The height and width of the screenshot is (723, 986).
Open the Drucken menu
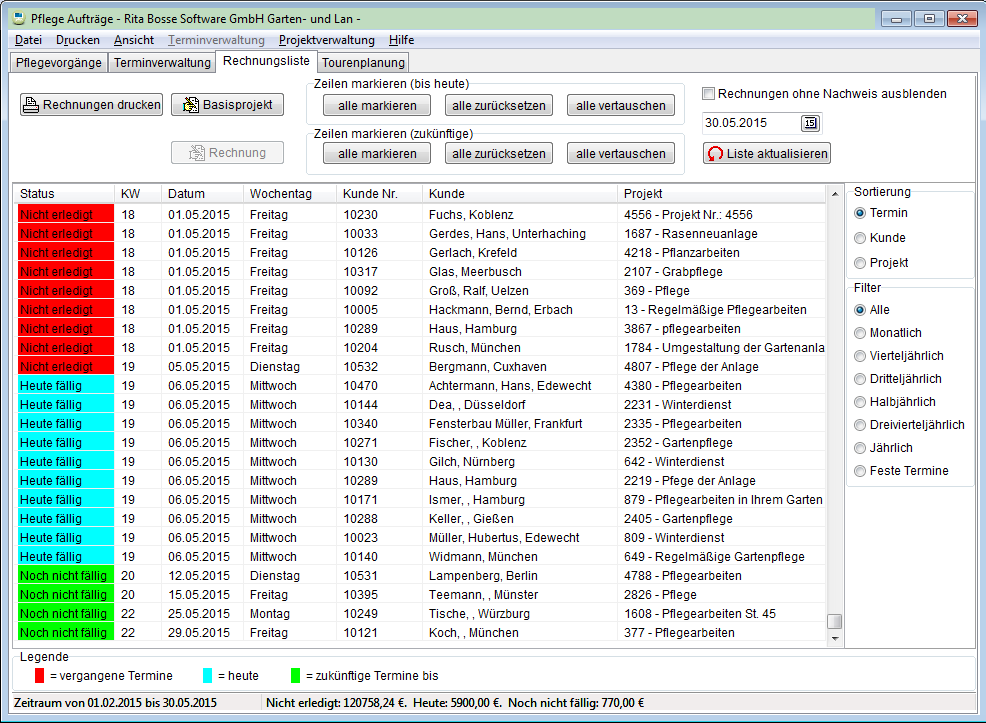pos(78,40)
